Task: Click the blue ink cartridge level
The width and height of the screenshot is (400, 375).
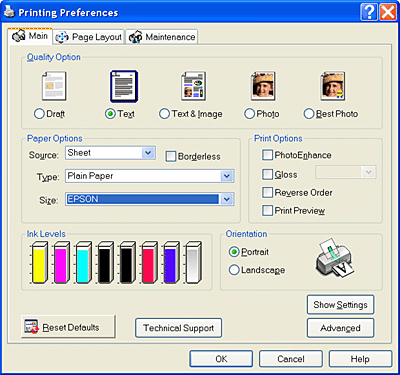Action: [171, 263]
